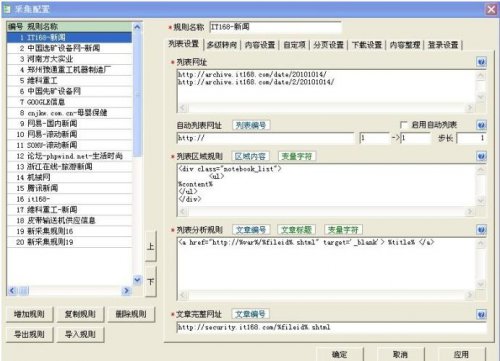Open help icon for 文章完整网址

[481, 314]
